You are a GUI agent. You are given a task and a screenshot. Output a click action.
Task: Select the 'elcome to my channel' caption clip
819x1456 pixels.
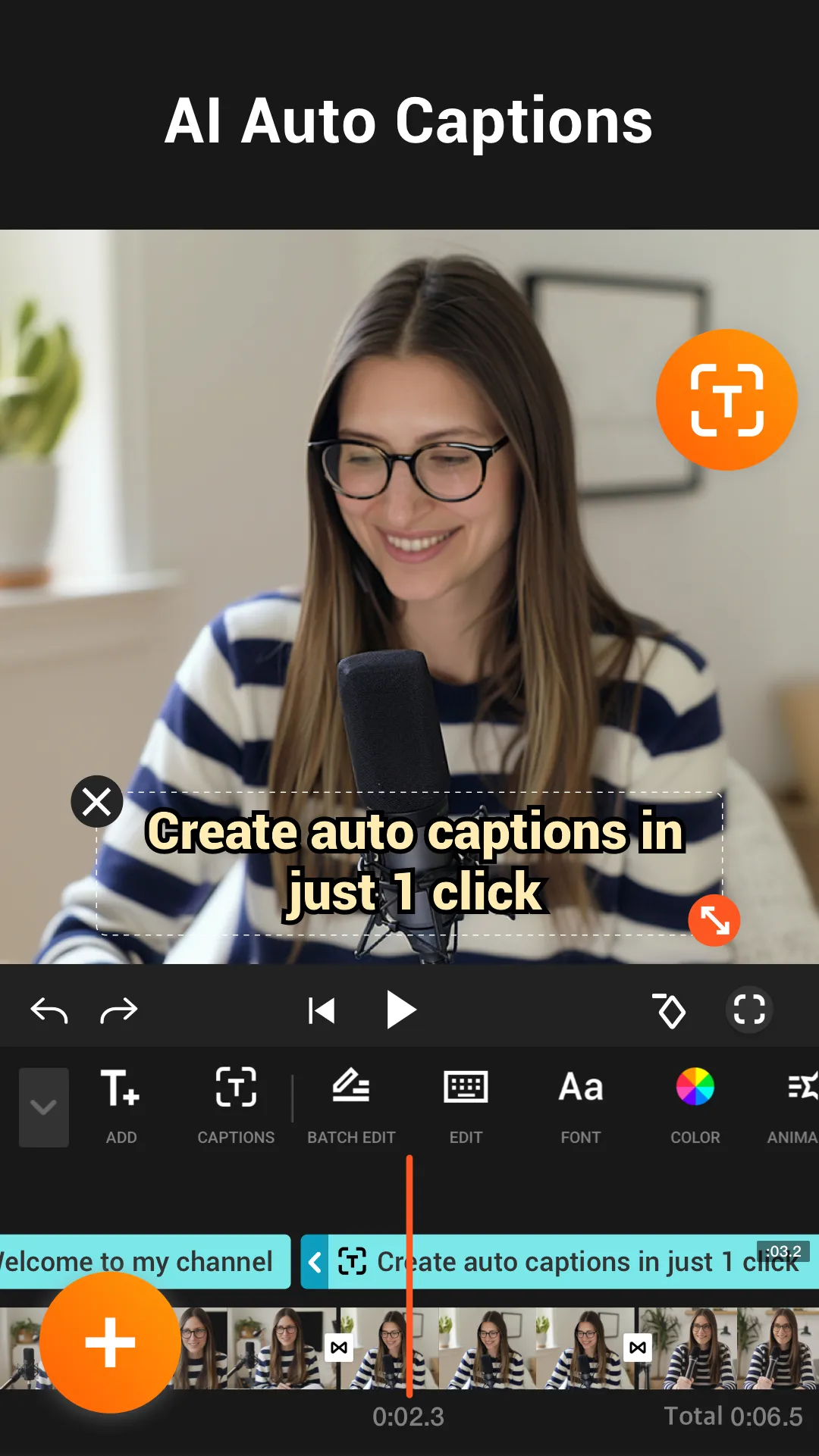(x=145, y=1262)
